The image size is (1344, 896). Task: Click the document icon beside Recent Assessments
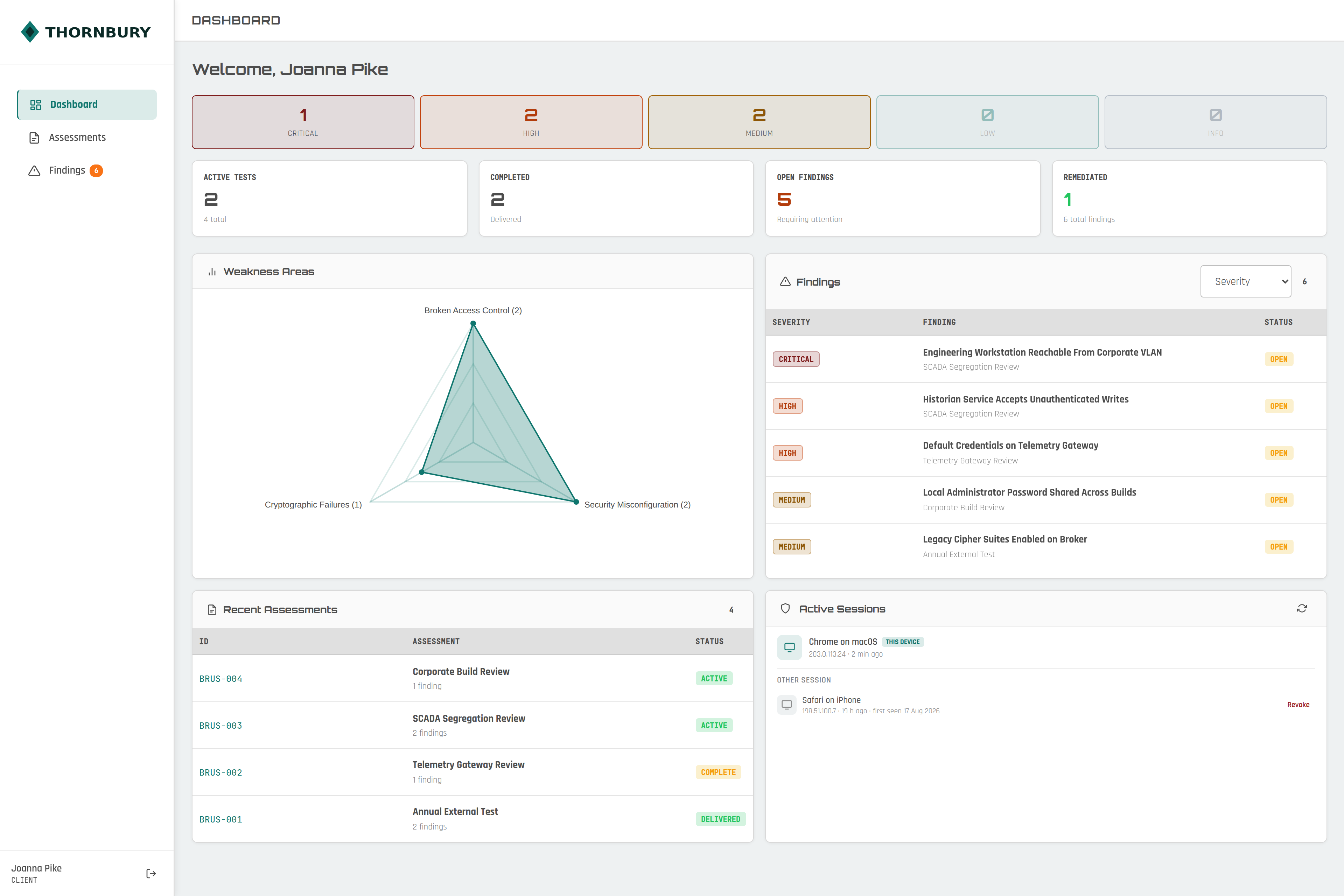[212, 610]
